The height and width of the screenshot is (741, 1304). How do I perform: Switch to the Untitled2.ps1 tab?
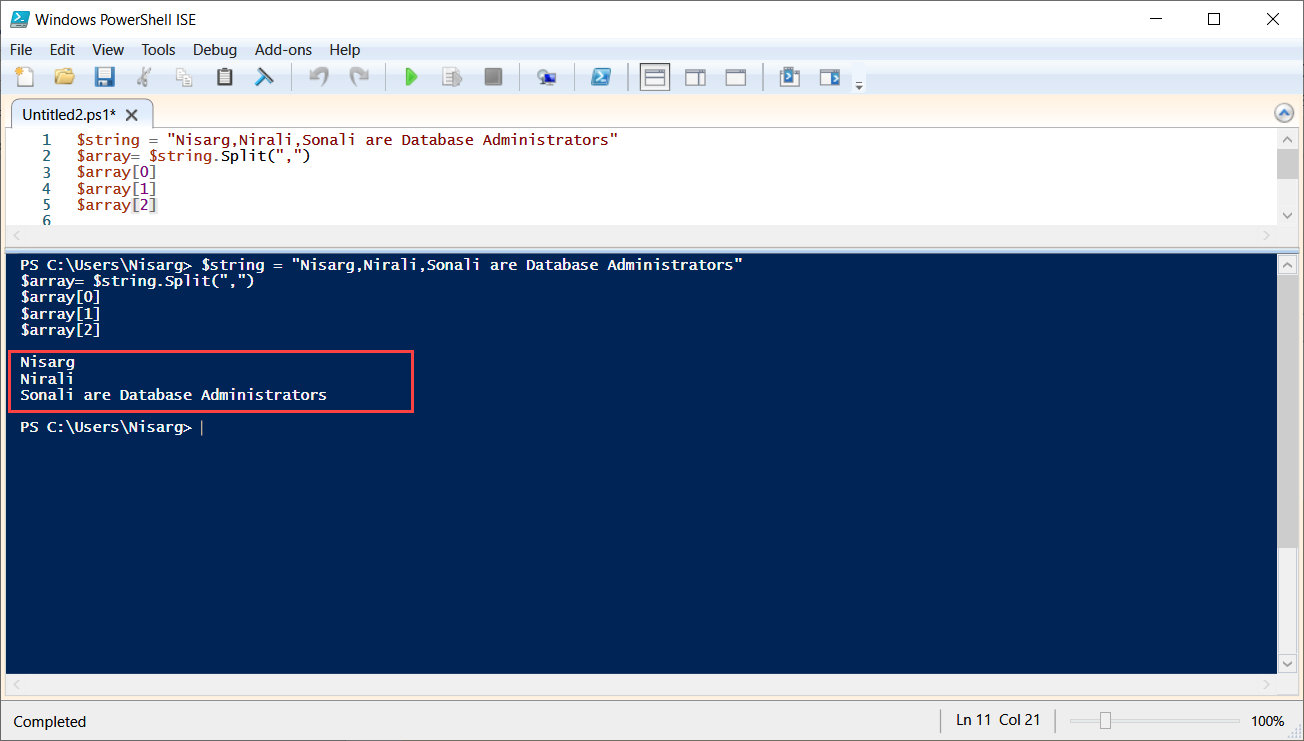pyautogui.click(x=70, y=114)
